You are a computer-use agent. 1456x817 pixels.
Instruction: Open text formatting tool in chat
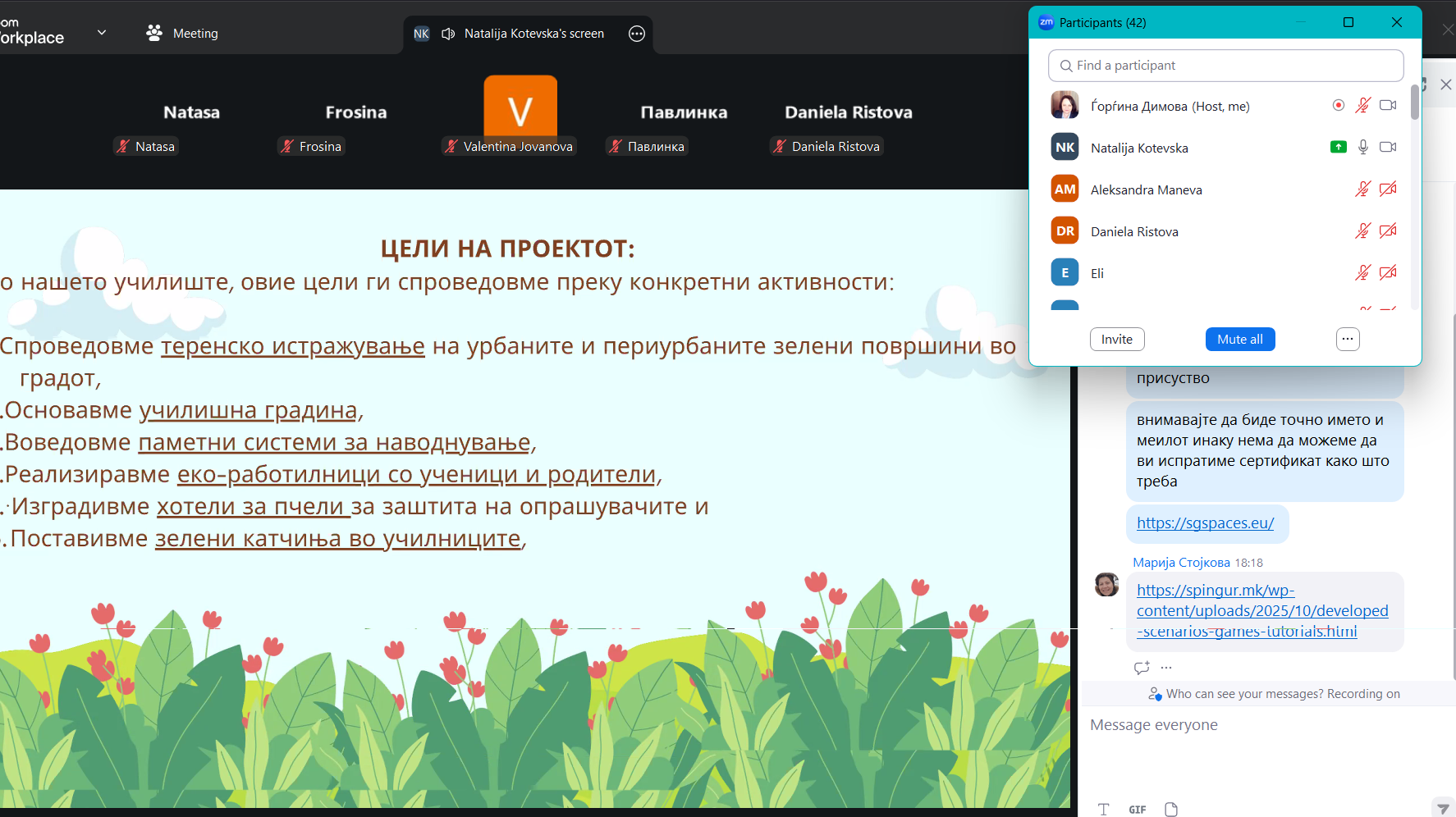coord(1103,810)
